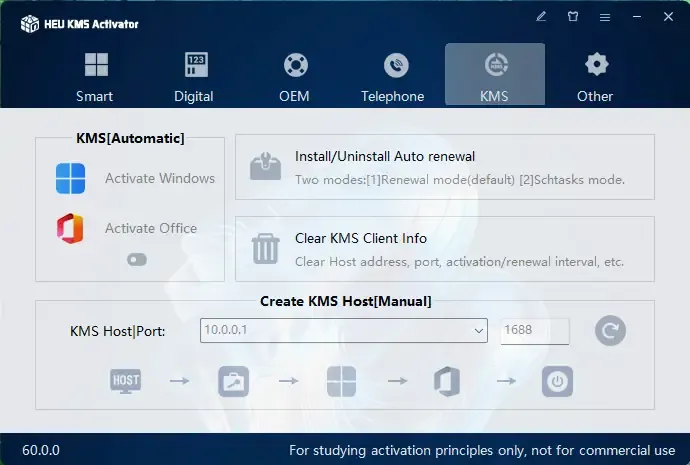Open the skin shirt icon in title bar

(x=573, y=17)
